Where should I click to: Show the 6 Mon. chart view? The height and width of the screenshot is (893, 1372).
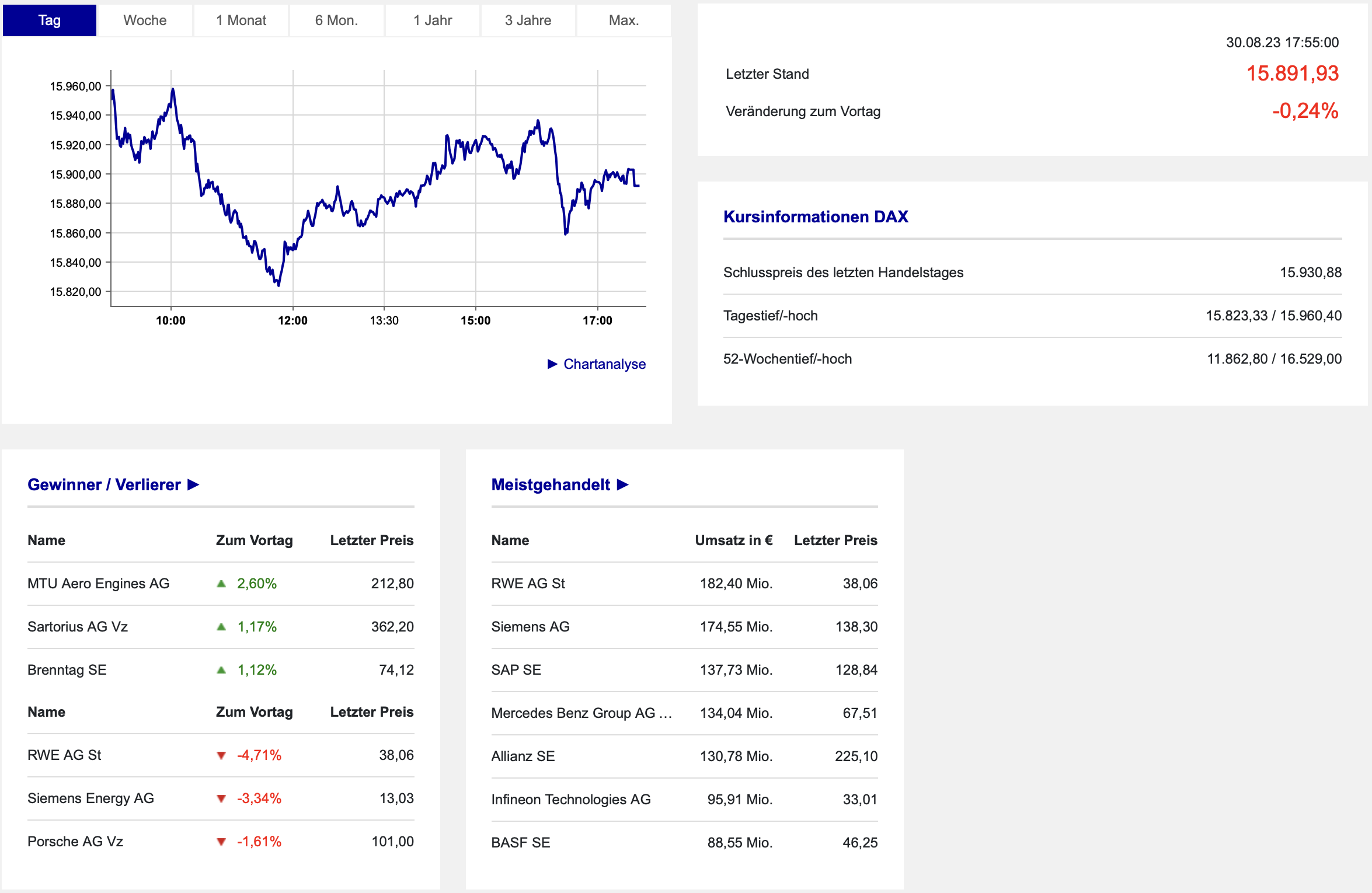pyautogui.click(x=336, y=20)
